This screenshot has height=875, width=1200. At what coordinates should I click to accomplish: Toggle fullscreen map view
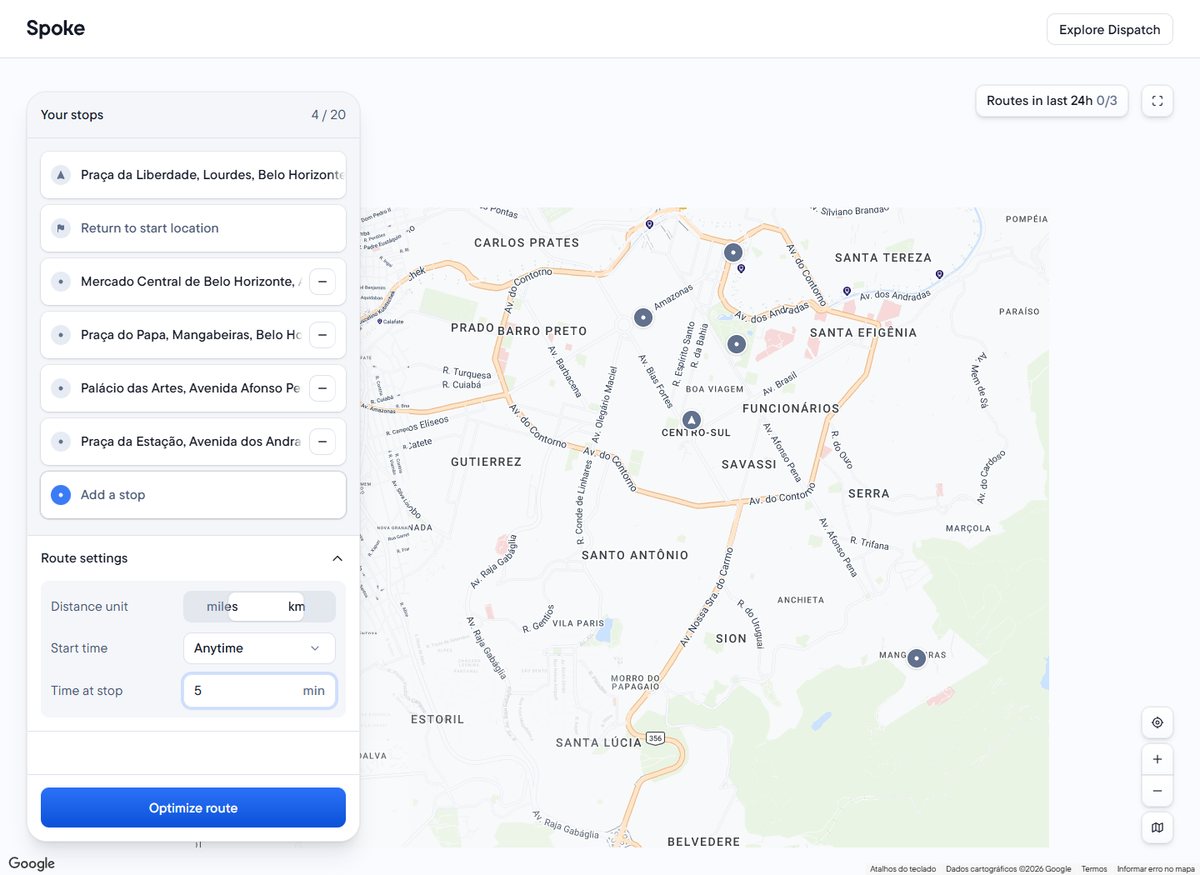pos(1157,101)
